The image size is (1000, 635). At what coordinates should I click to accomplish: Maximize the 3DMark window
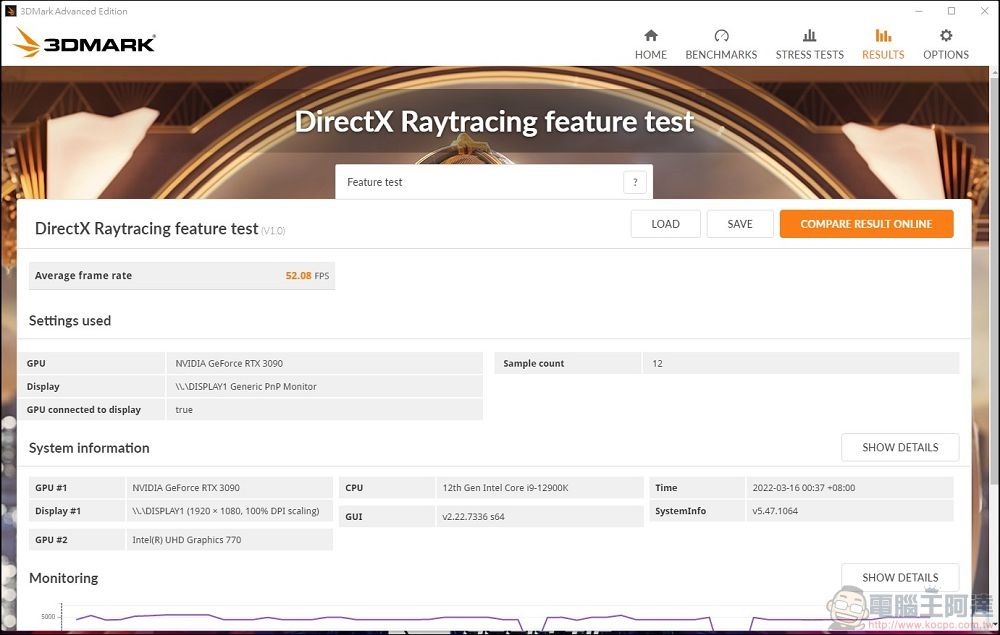click(951, 11)
